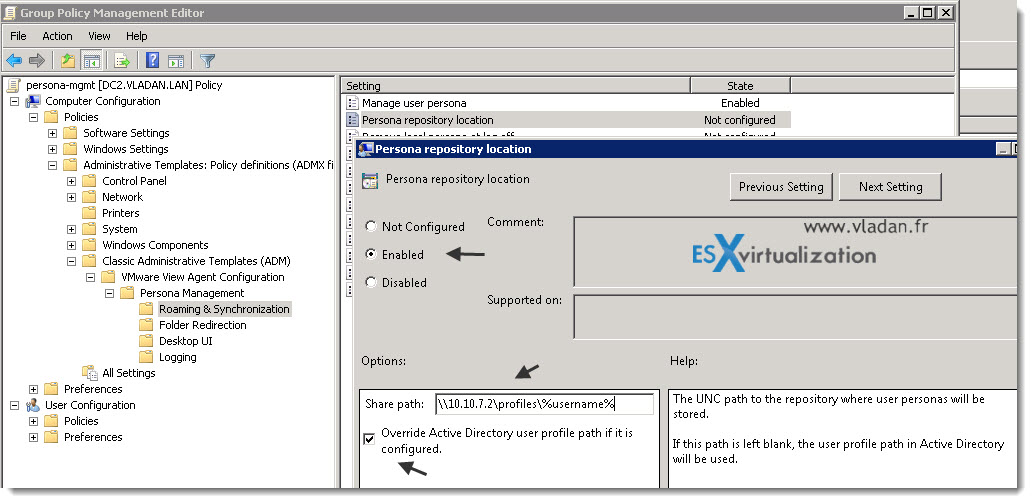Click the persona-mgmt policy scroll icon

click(14, 85)
